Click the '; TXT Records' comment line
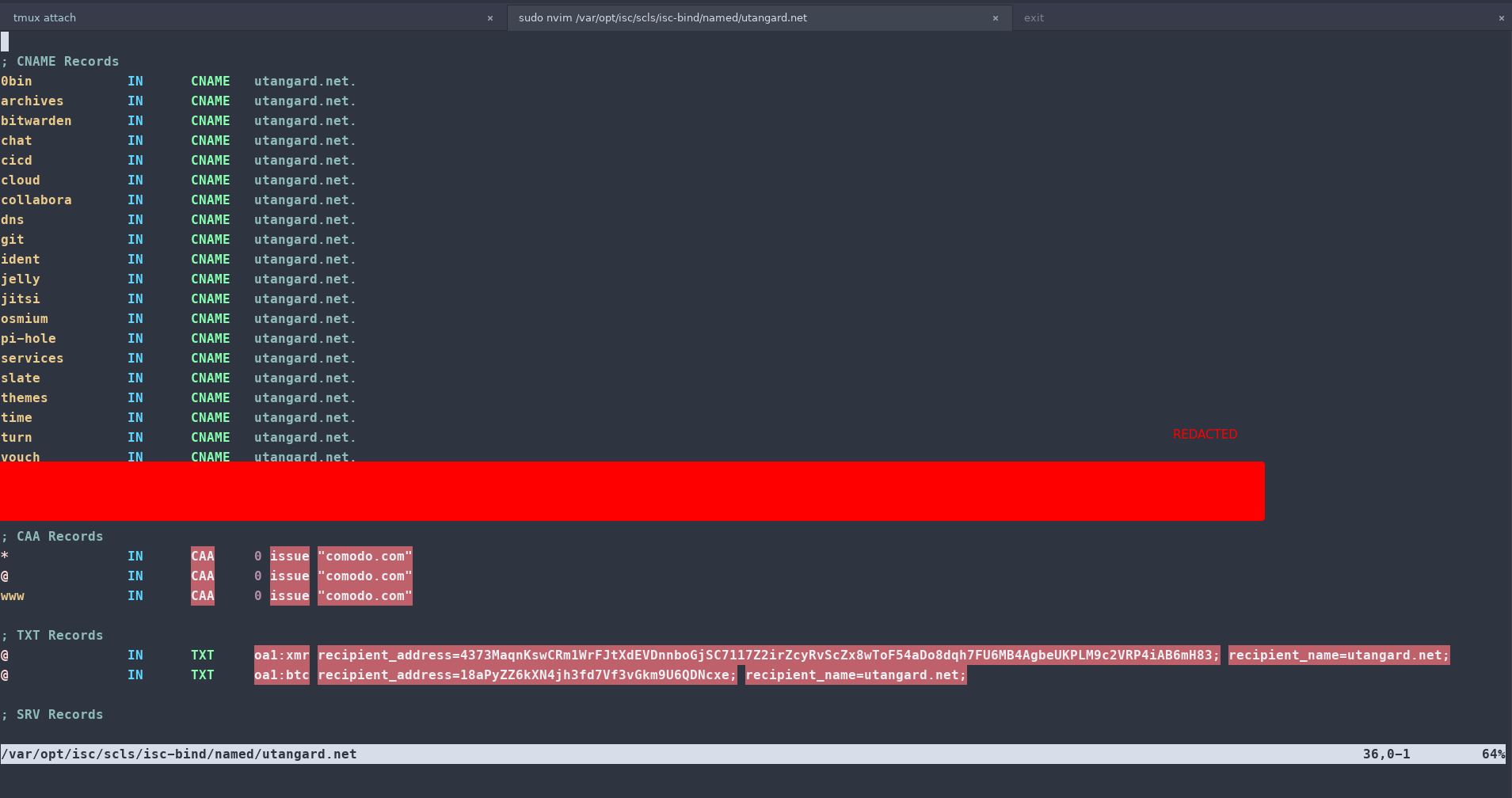The height and width of the screenshot is (798, 1512). (52, 636)
